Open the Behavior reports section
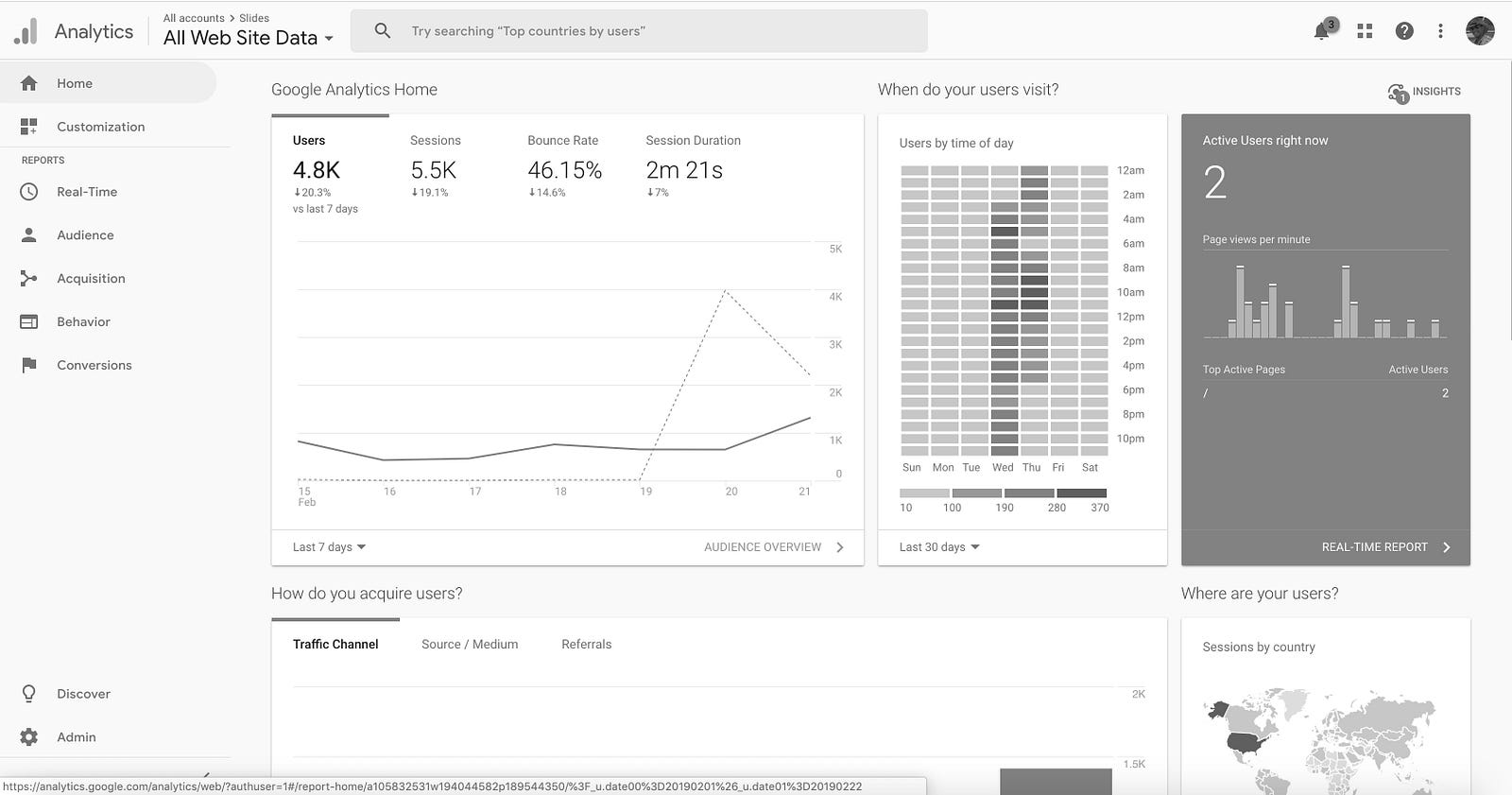 (108, 322)
